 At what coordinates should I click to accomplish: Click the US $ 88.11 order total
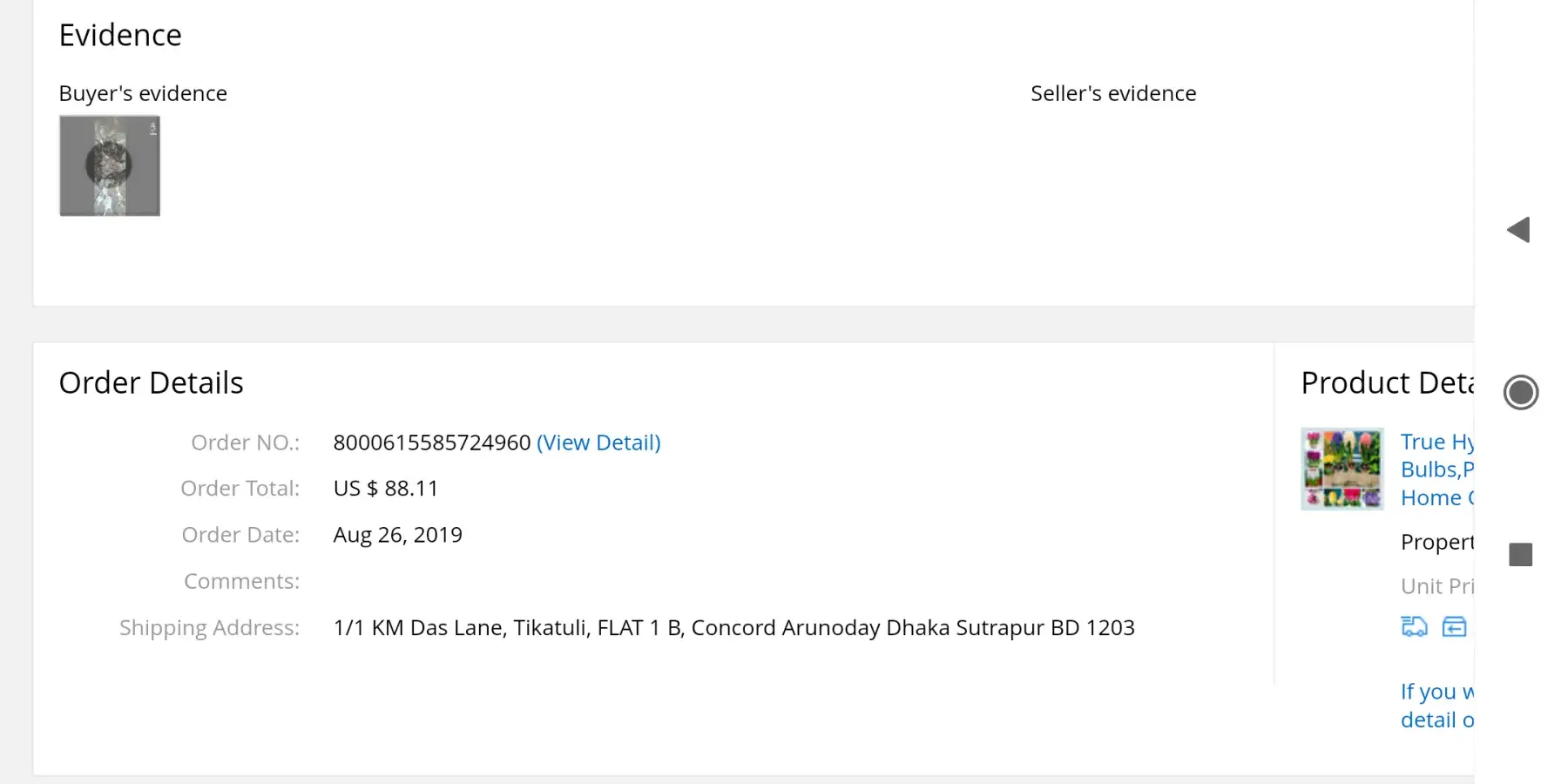(386, 489)
